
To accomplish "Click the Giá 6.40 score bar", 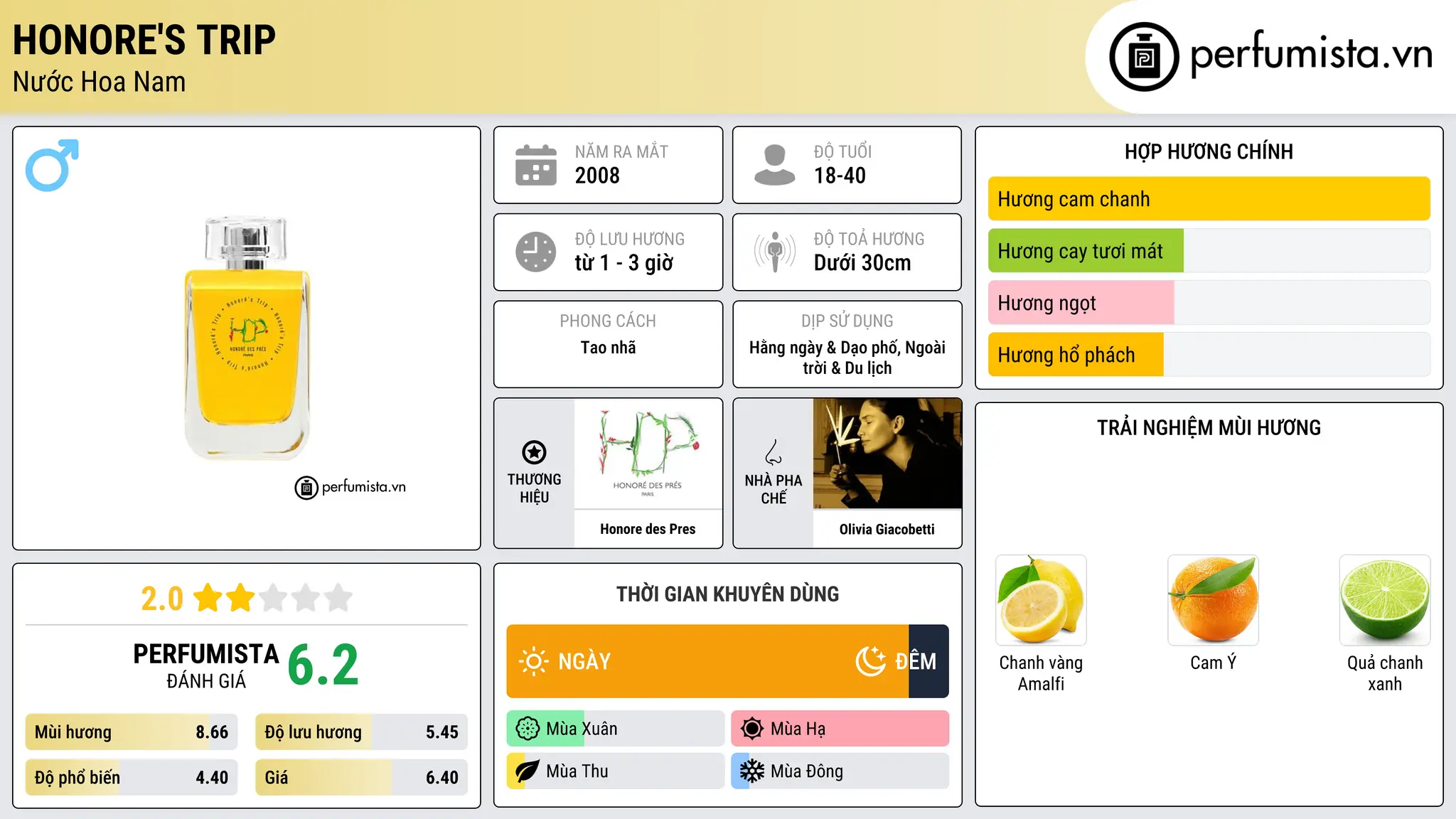I will 361,778.
